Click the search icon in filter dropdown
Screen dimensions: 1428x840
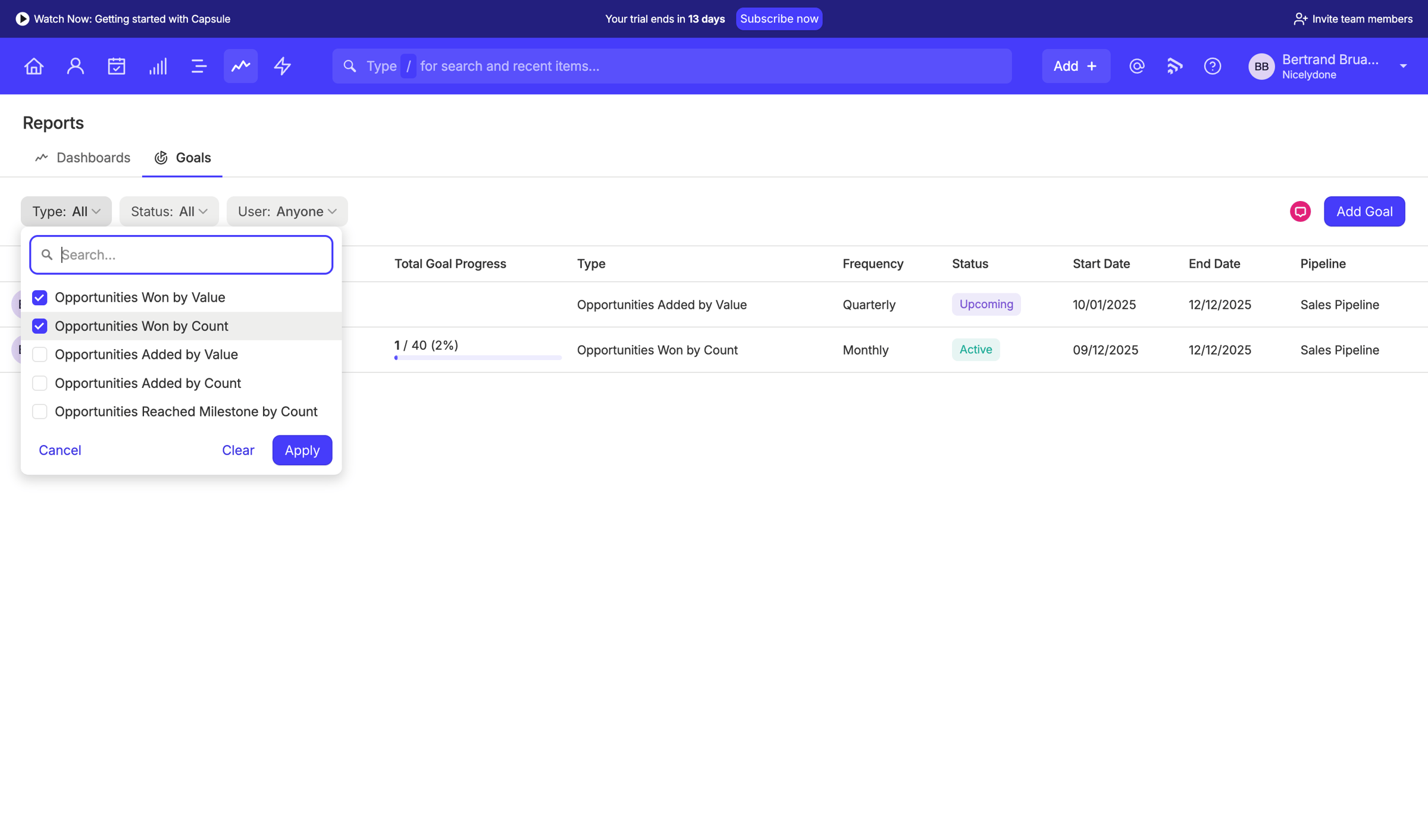47,255
